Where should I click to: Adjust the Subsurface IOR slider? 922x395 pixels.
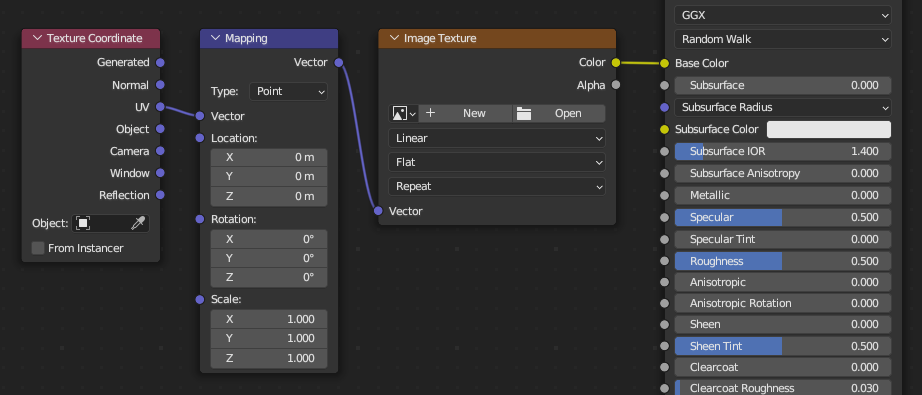click(x=783, y=151)
